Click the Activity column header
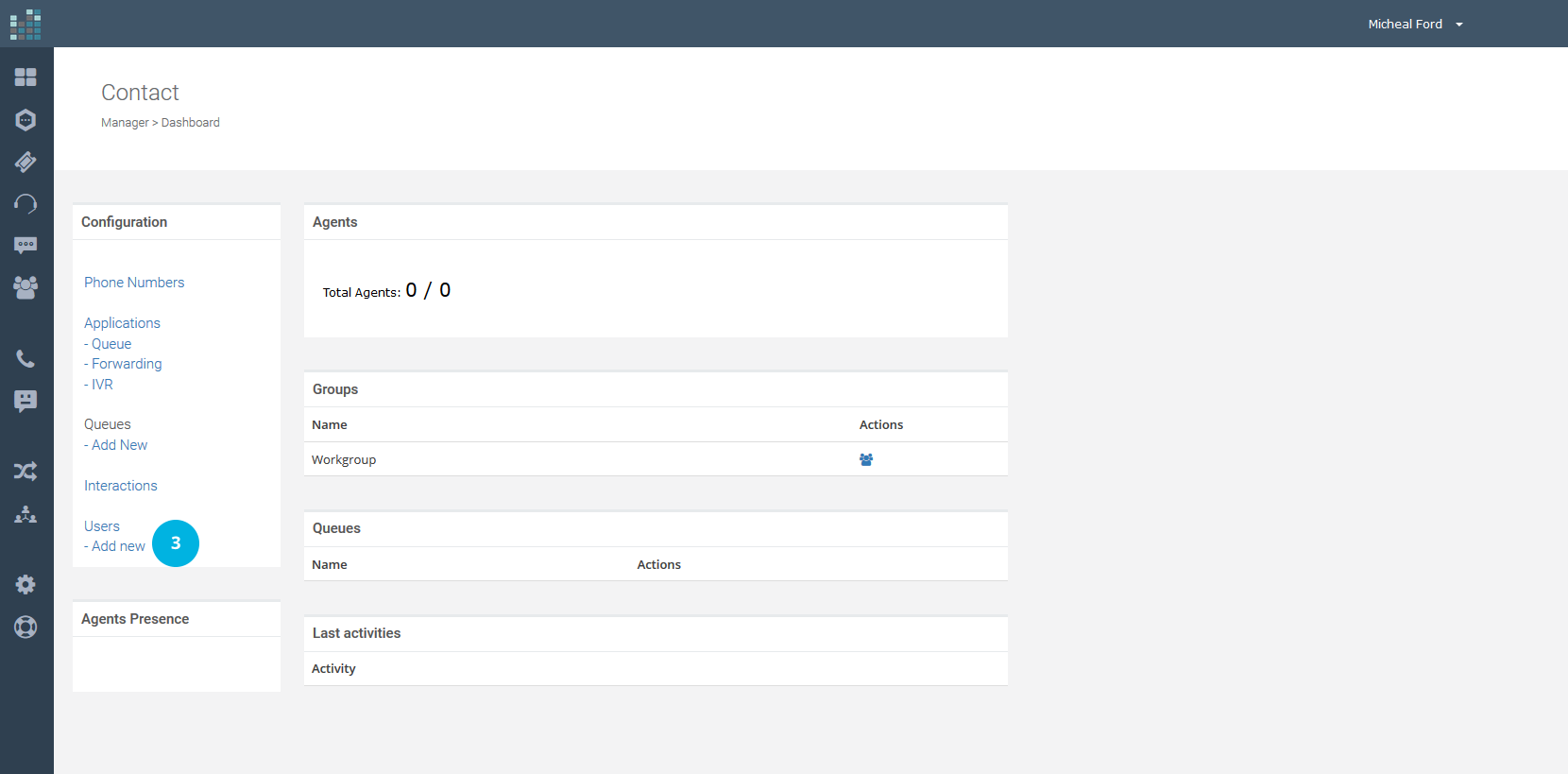Viewport: 1568px width, 774px height. (333, 669)
